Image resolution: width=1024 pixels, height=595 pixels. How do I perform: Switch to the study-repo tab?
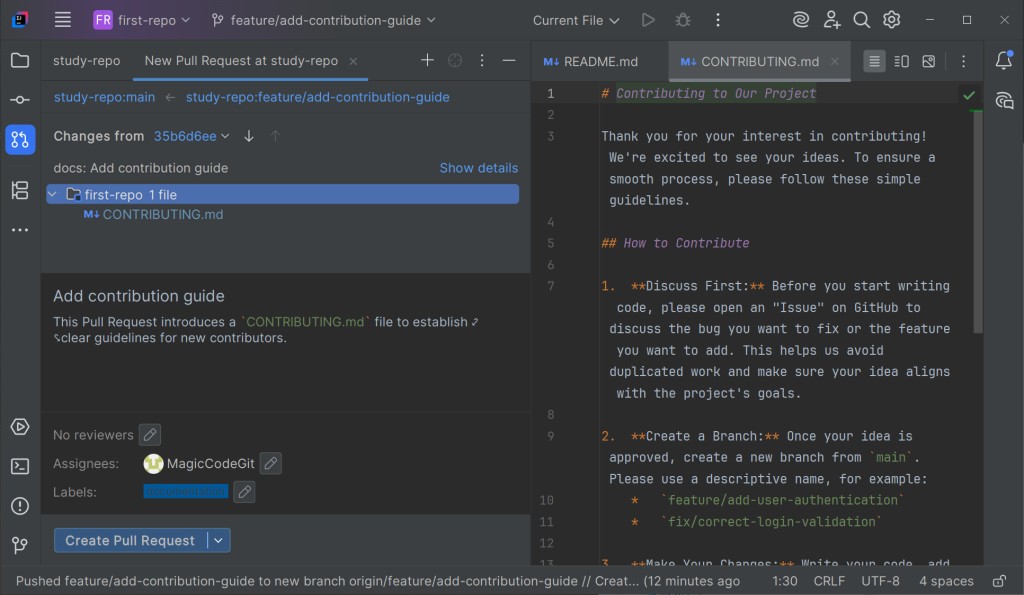[87, 61]
